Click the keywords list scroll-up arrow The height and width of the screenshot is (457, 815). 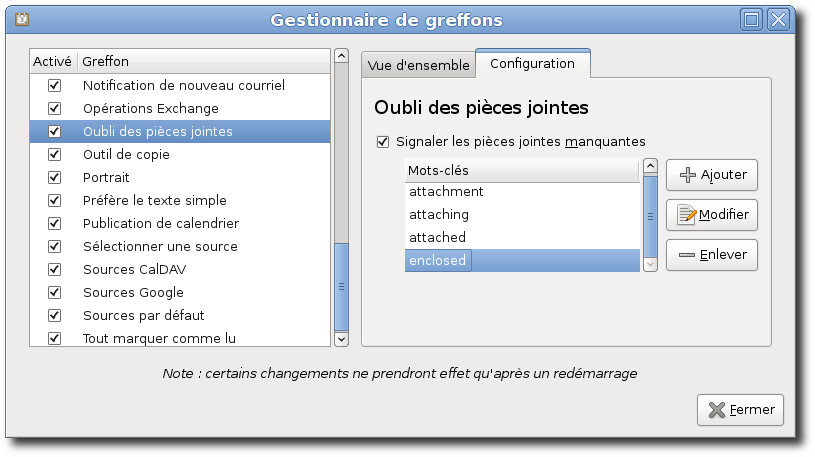click(x=650, y=166)
